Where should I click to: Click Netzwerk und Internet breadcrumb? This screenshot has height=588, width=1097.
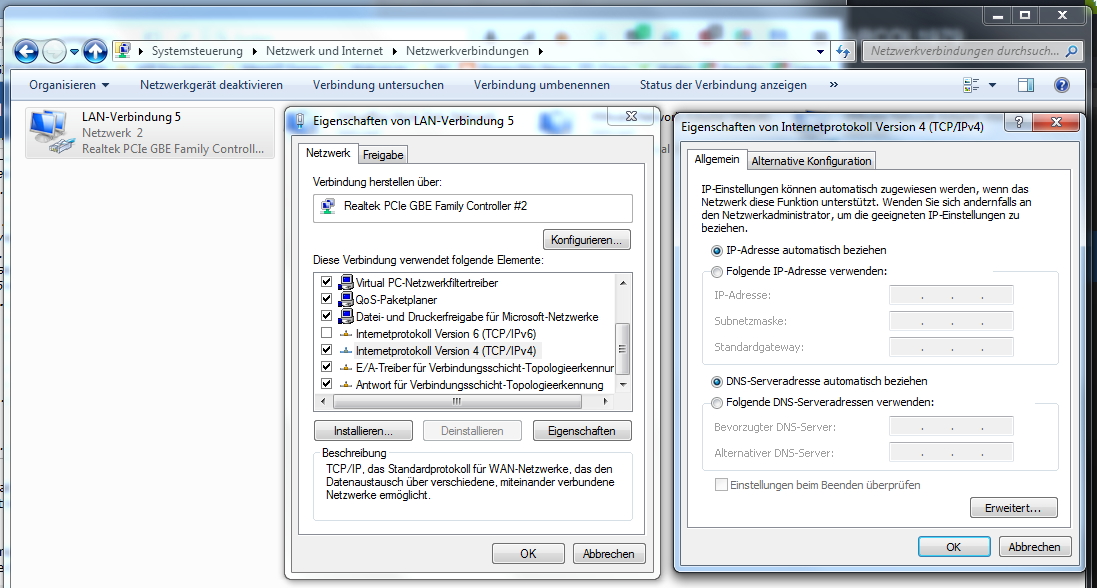click(x=325, y=51)
